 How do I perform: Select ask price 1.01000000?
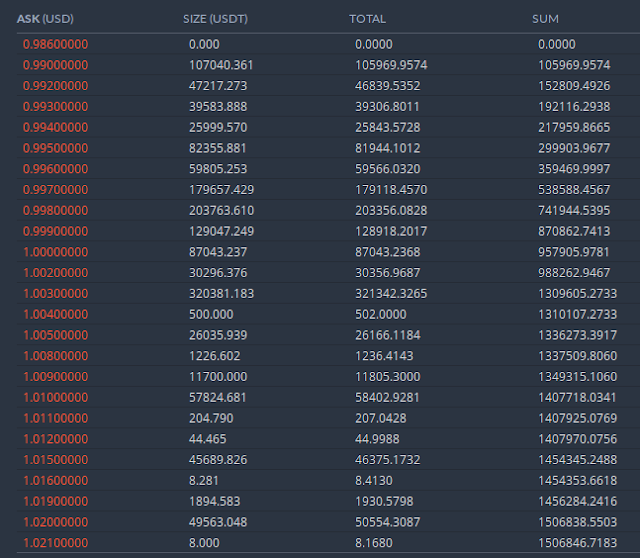pyautogui.click(x=56, y=397)
